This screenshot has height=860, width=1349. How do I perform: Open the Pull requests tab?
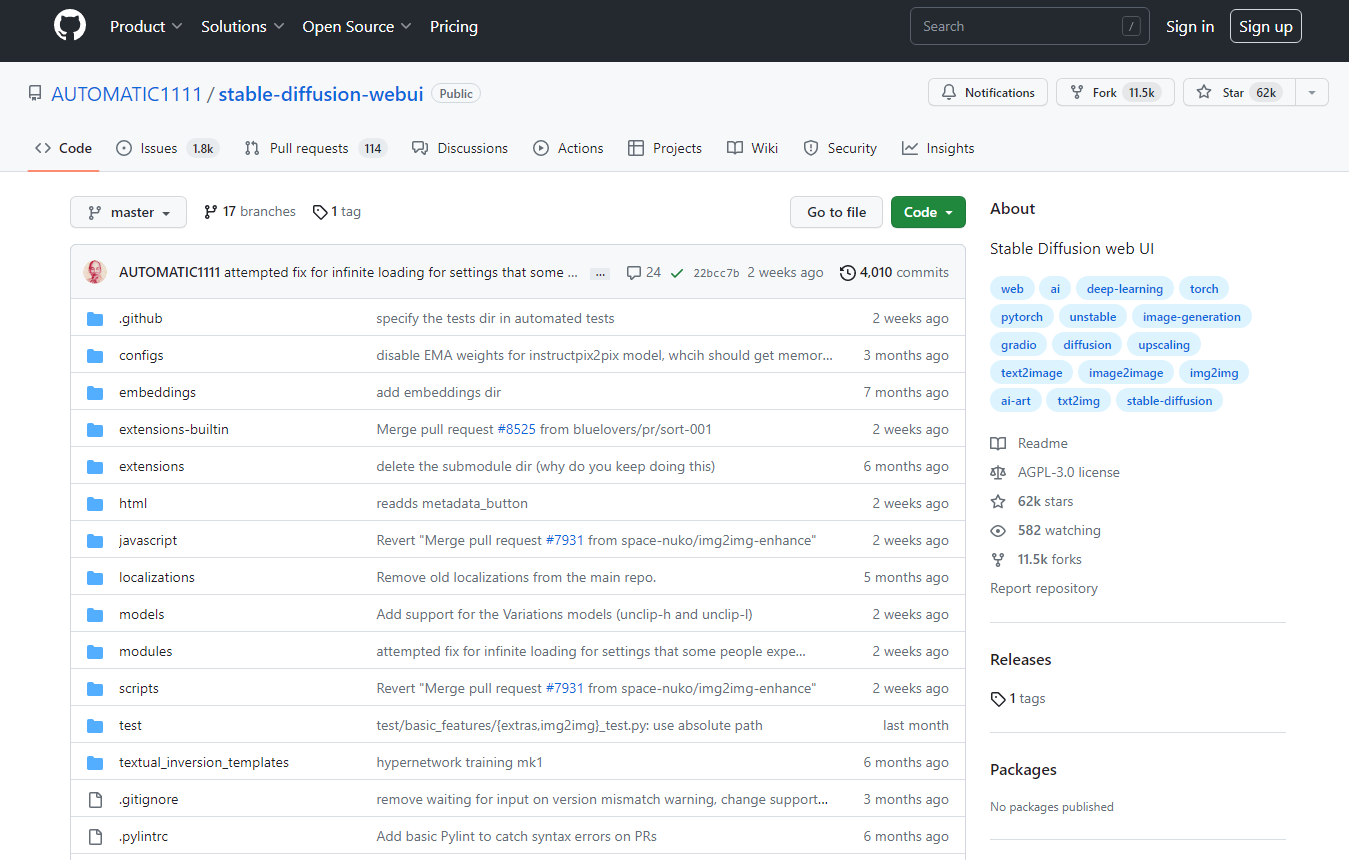(x=315, y=148)
